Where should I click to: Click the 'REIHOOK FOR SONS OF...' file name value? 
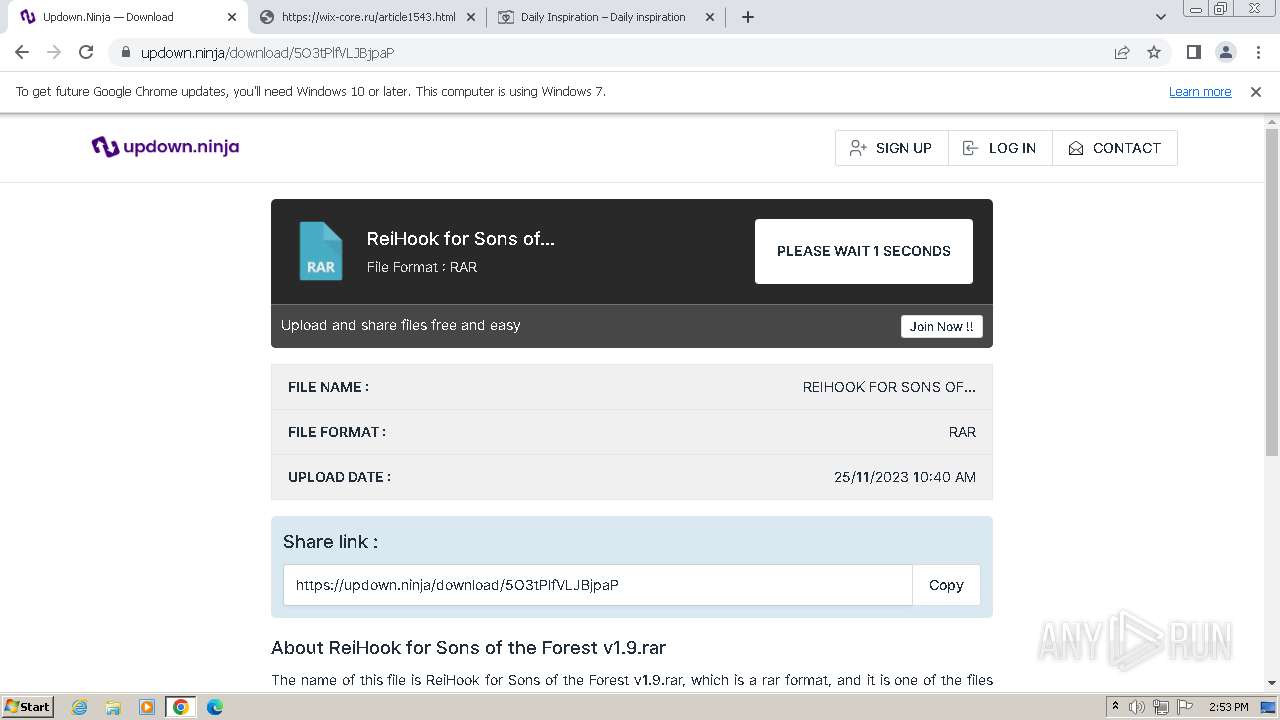[889, 387]
